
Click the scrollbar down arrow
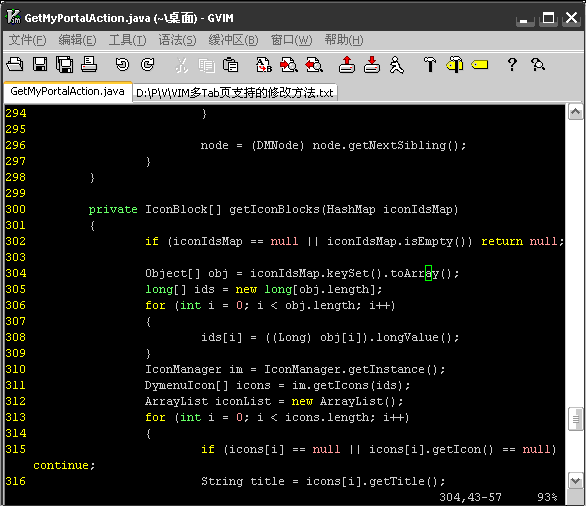coord(575,480)
